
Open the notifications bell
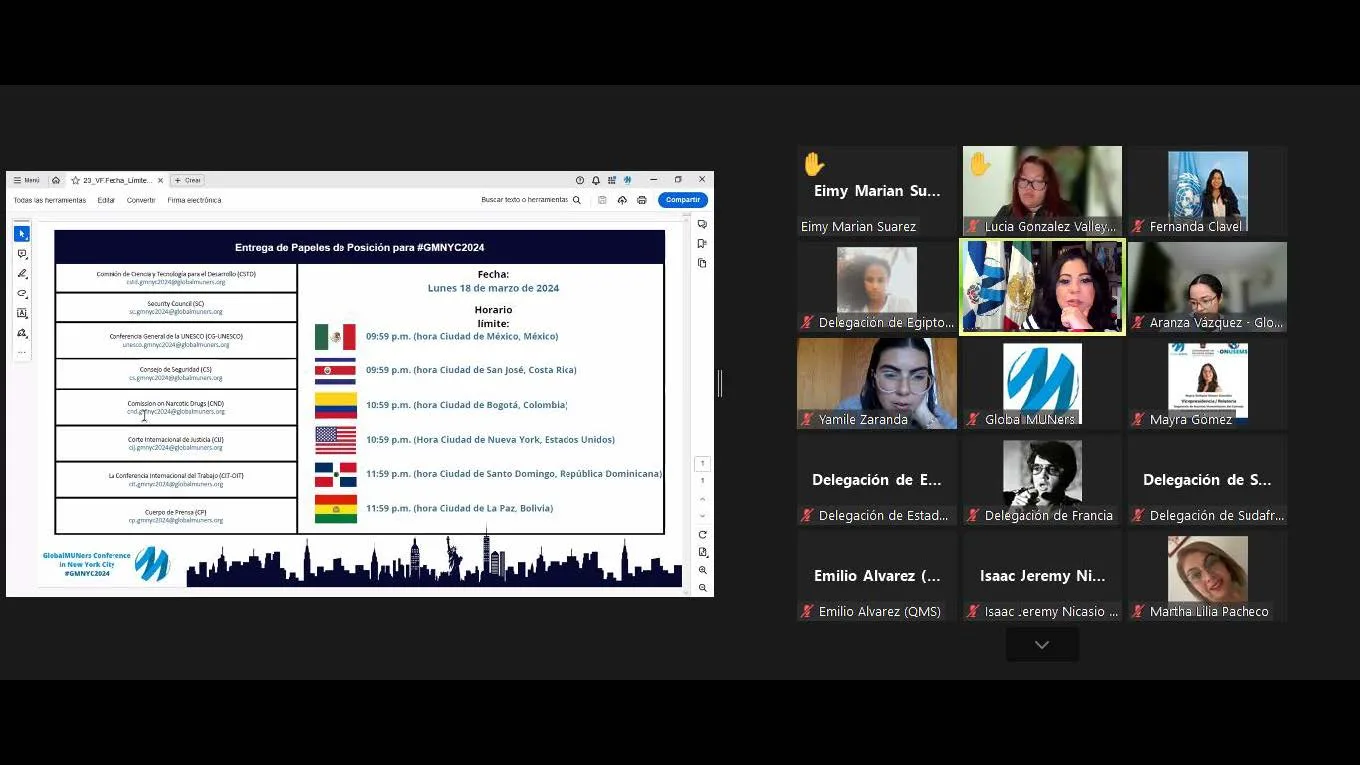coord(596,181)
